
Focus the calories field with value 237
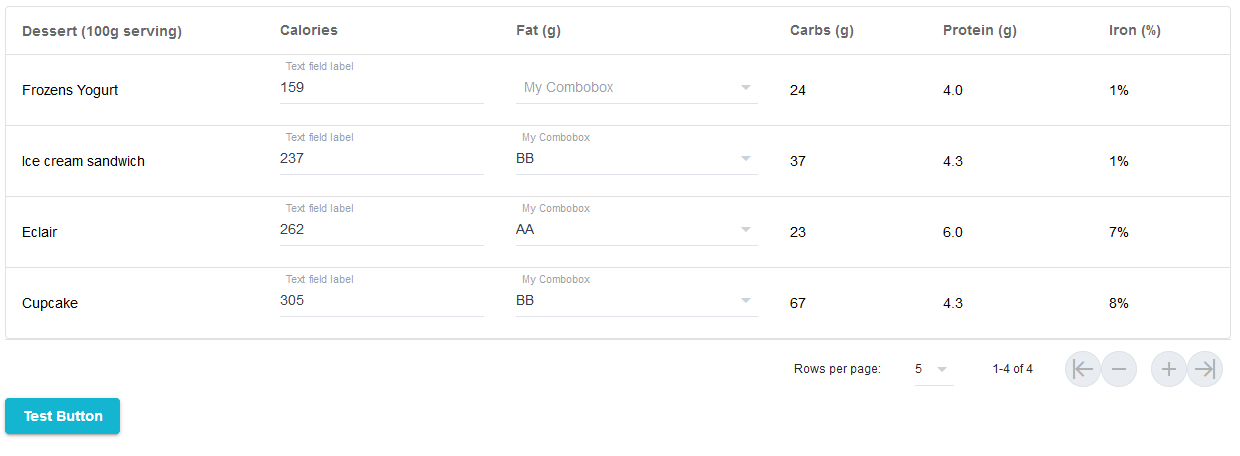382,158
